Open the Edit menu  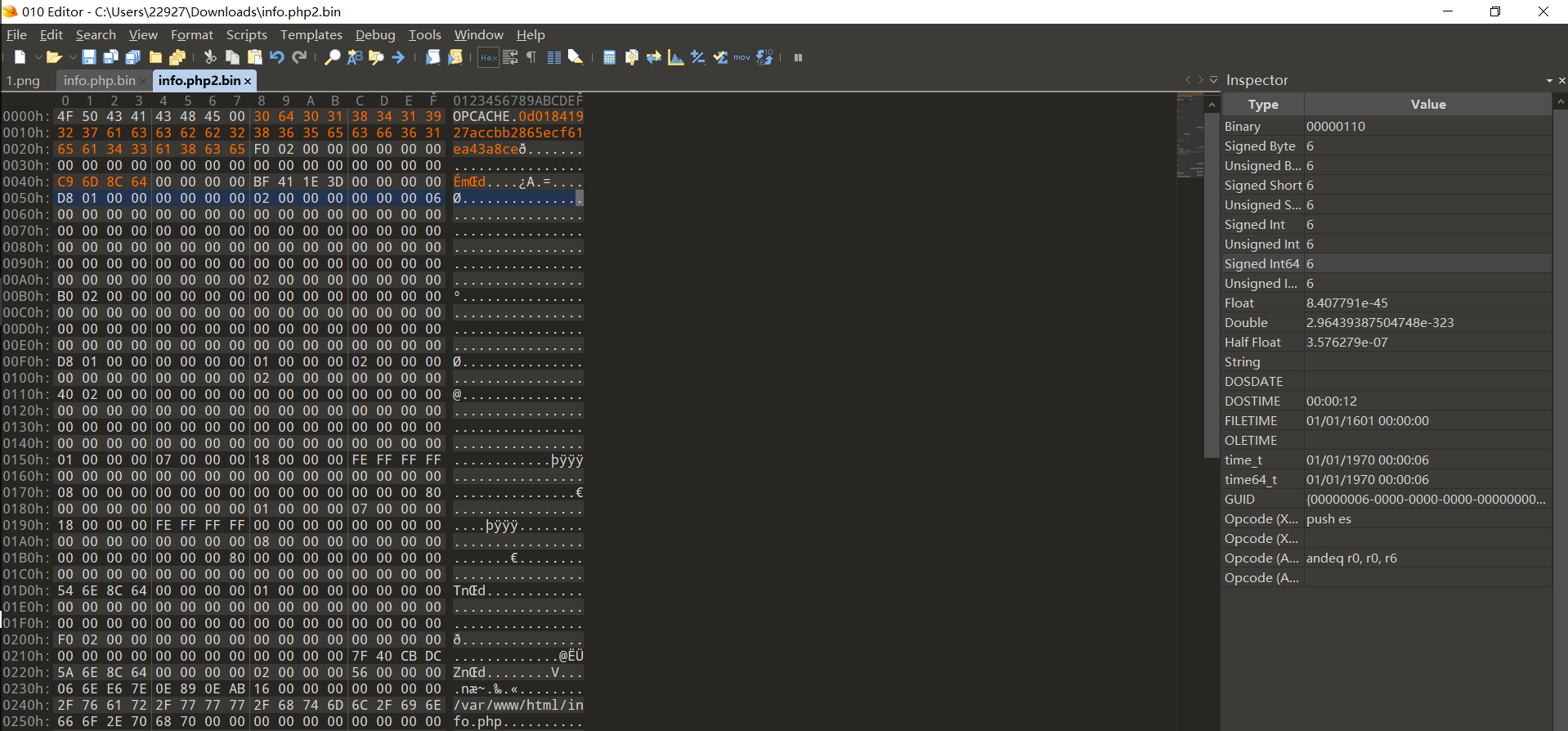click(51, 35)
